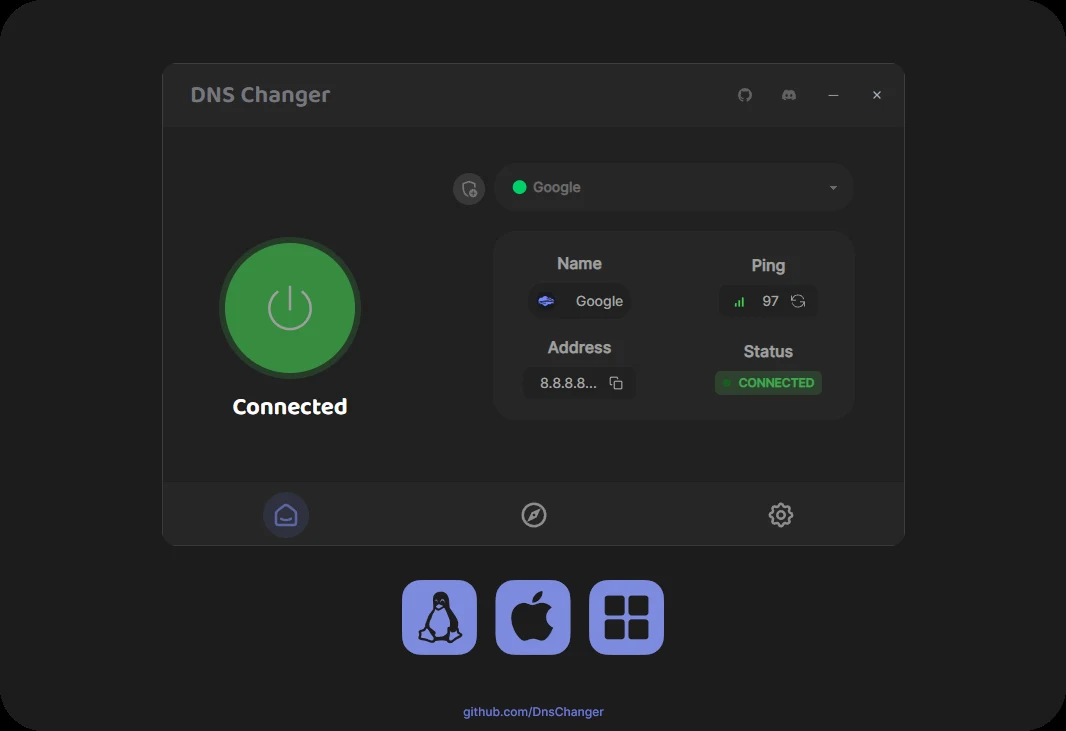Click the Status heading
The width and height of the screenshot is (1066, 731).
[768, 352]
